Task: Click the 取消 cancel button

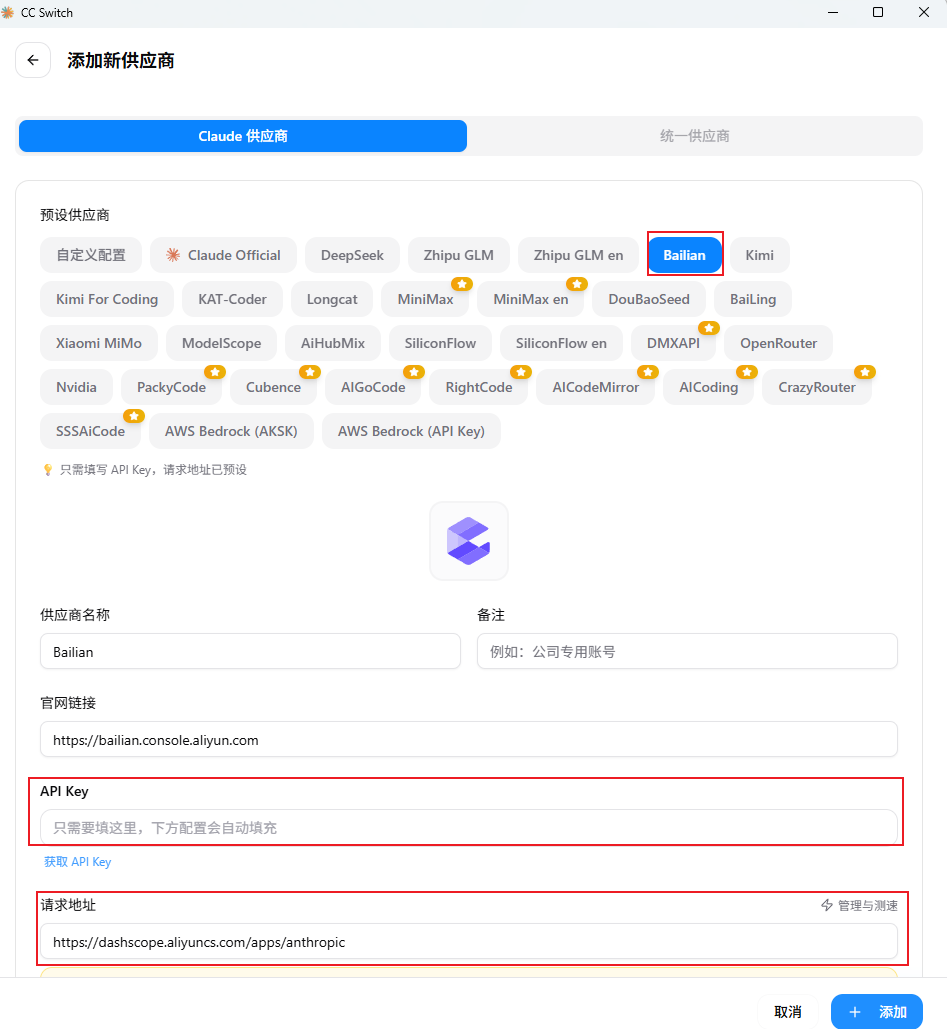Action: [x=788, y=1012]
